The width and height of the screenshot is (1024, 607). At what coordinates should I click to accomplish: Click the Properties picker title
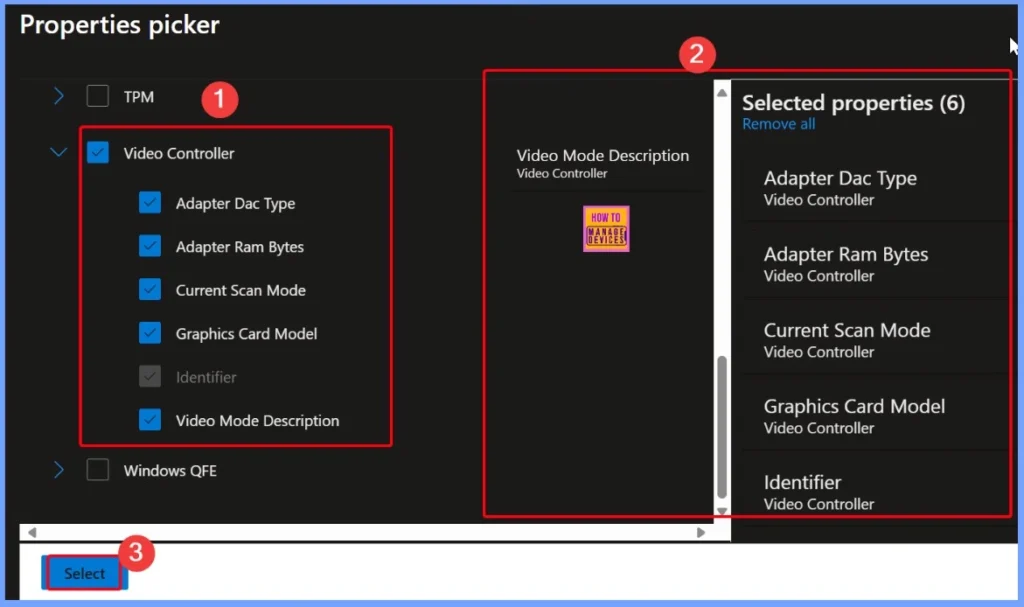[x=120, y=25]
